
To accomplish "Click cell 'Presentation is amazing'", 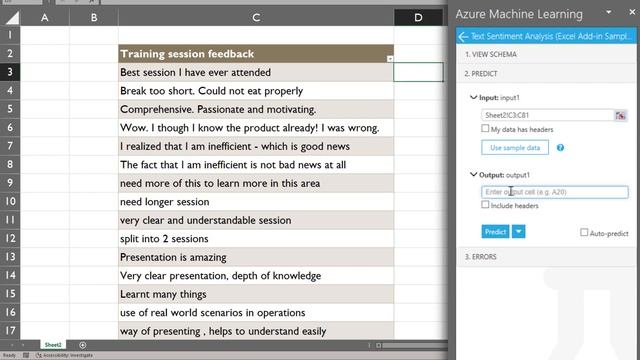I will coord(256,257).
